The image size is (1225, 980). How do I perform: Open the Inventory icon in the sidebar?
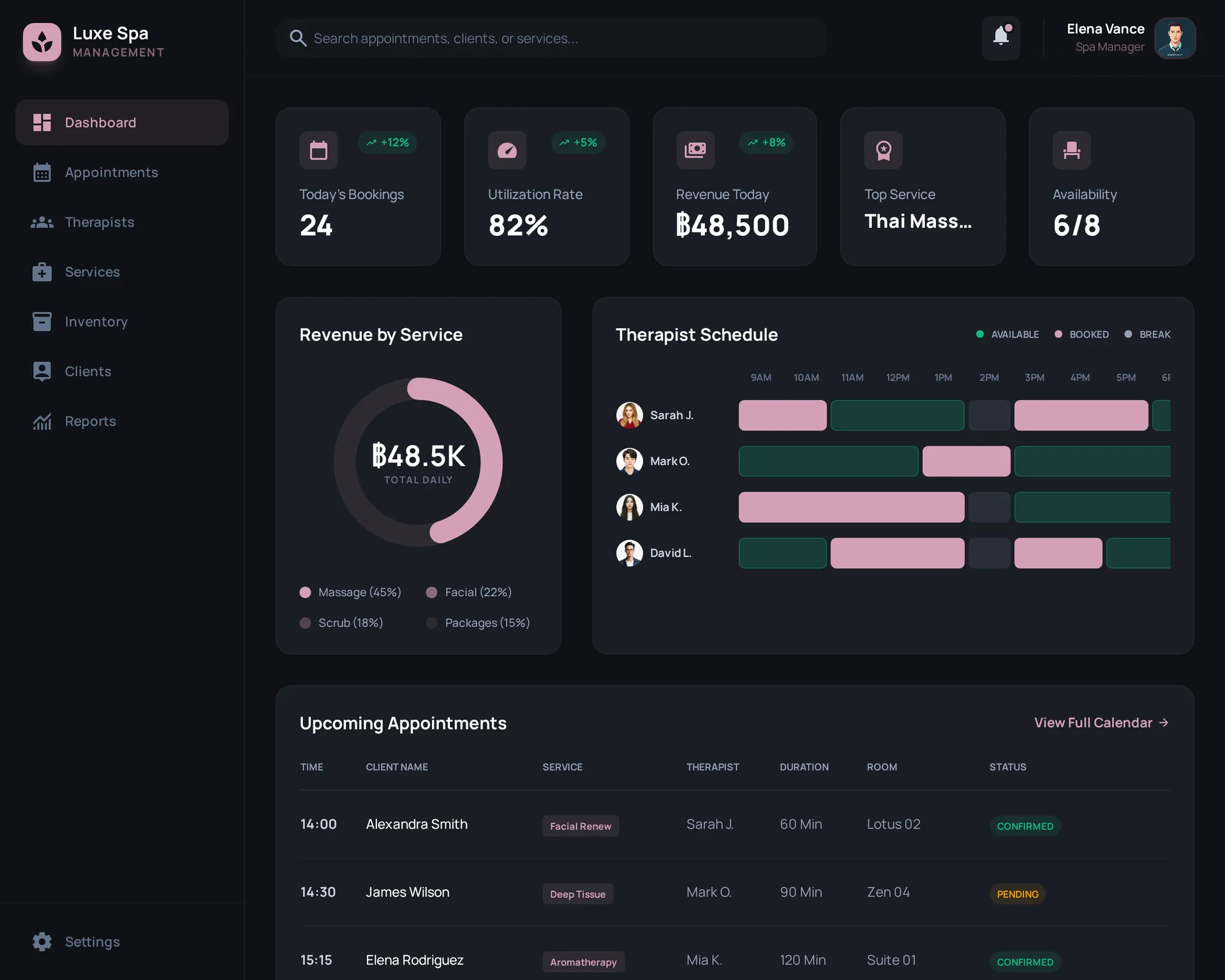pyautogui.click(x=42, y=321)
